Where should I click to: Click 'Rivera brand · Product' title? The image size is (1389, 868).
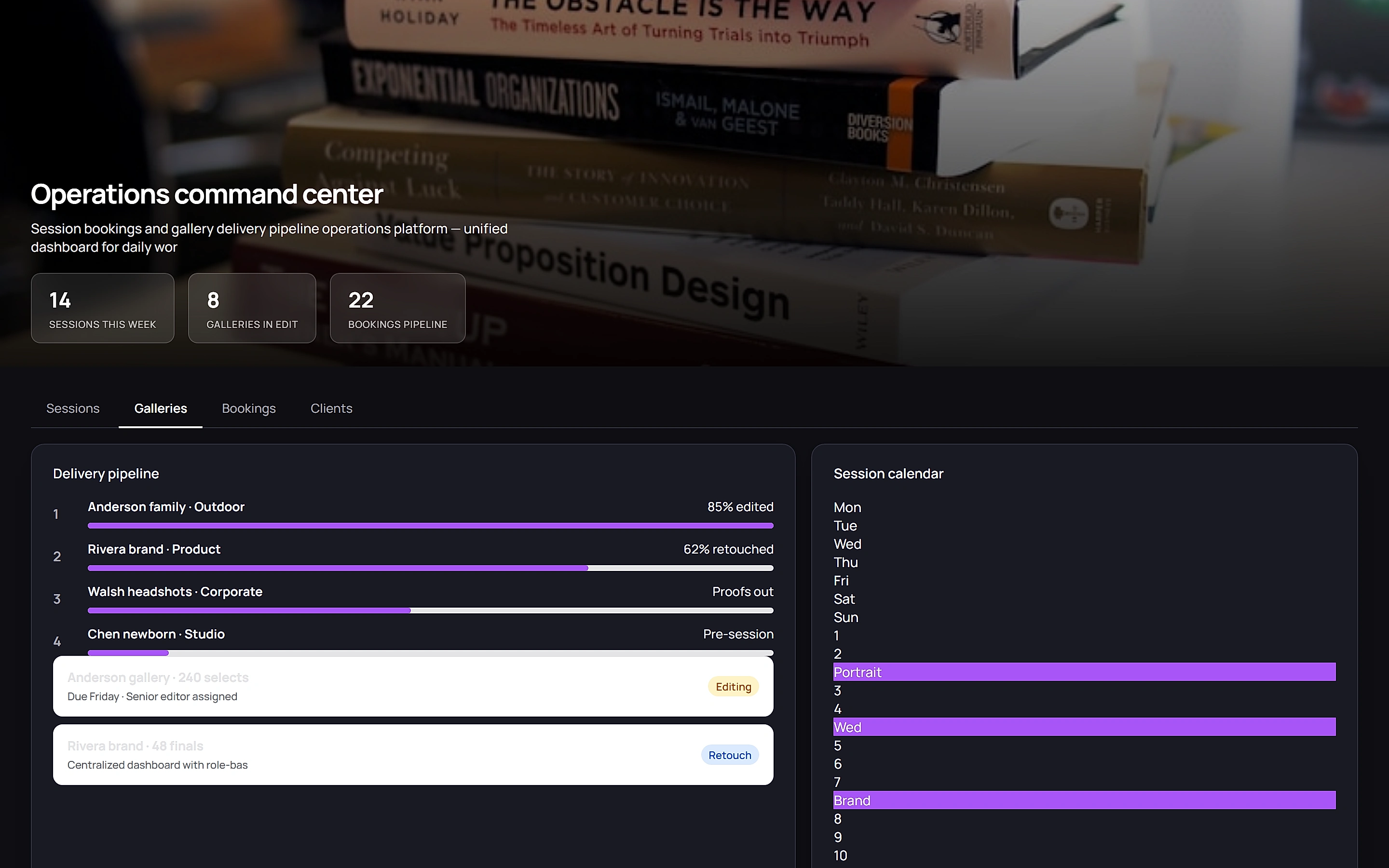(154, 549)
